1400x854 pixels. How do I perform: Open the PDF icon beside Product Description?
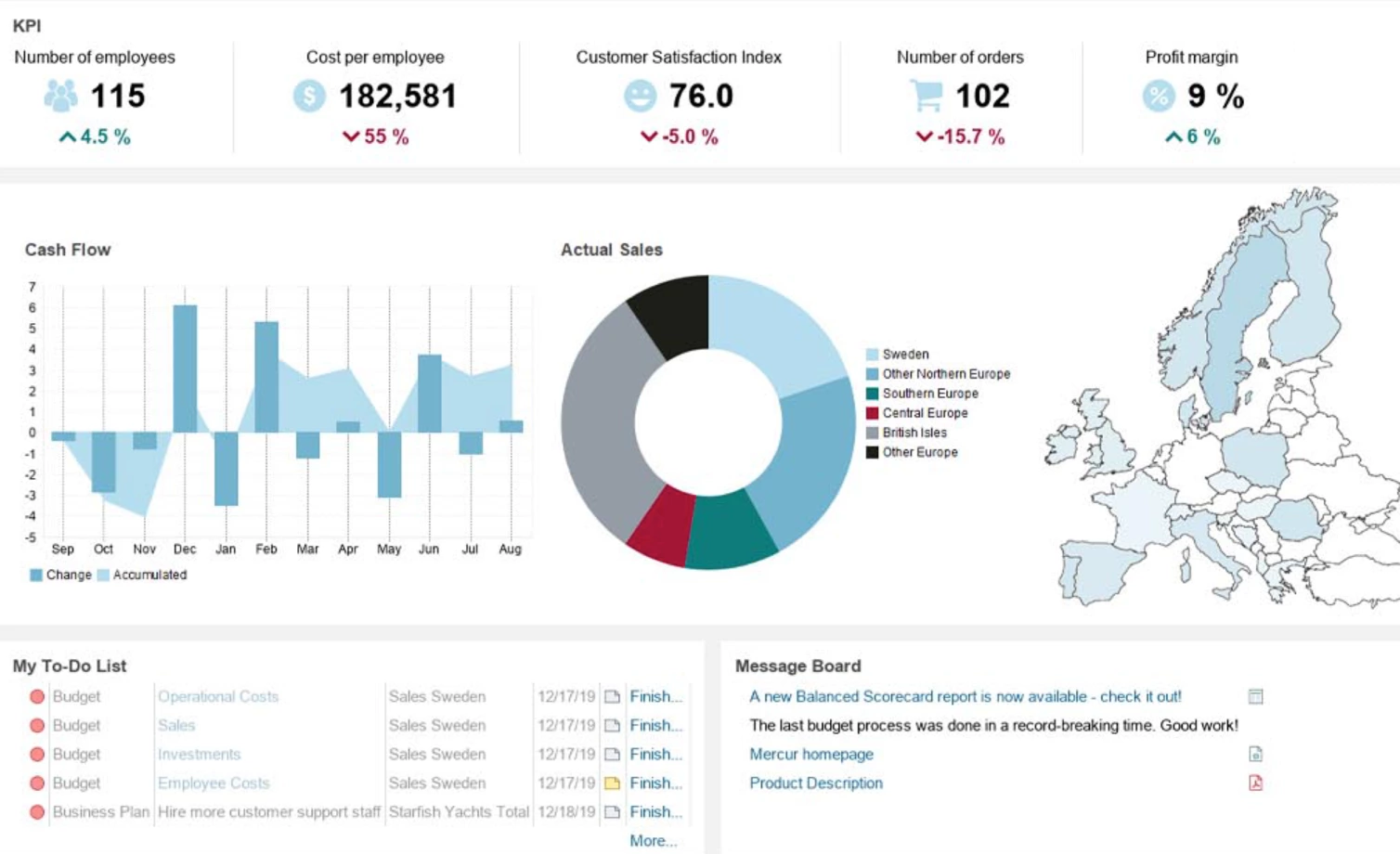coord(1253,783)
